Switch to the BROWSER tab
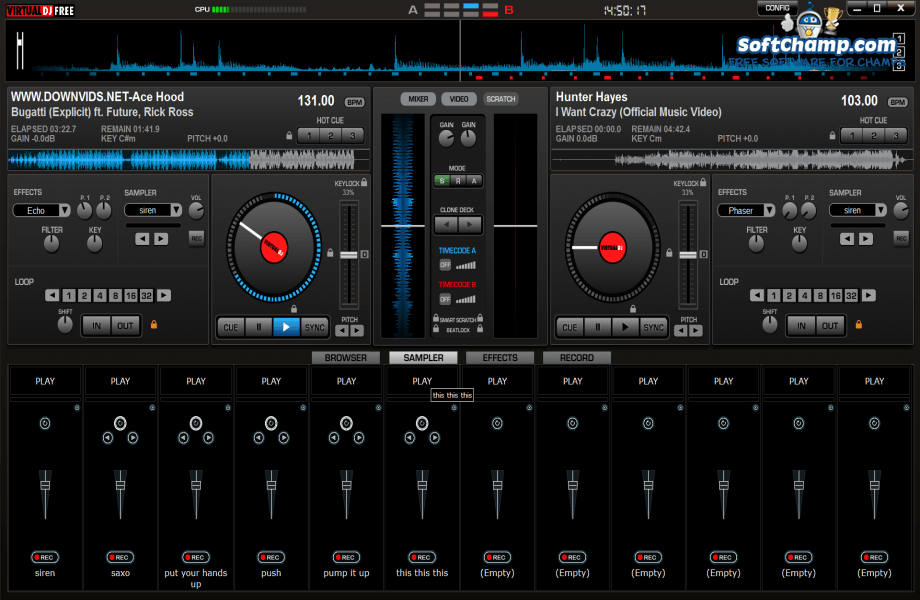 (346, 358)
